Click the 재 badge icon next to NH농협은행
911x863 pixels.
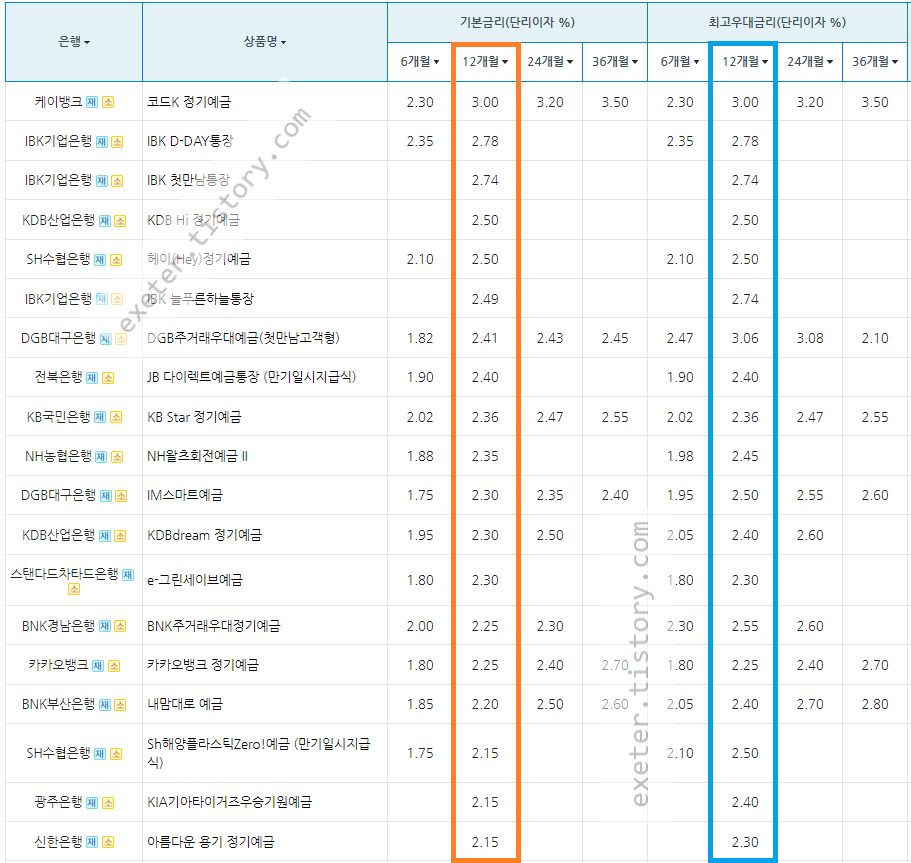(x=101, y=457)
